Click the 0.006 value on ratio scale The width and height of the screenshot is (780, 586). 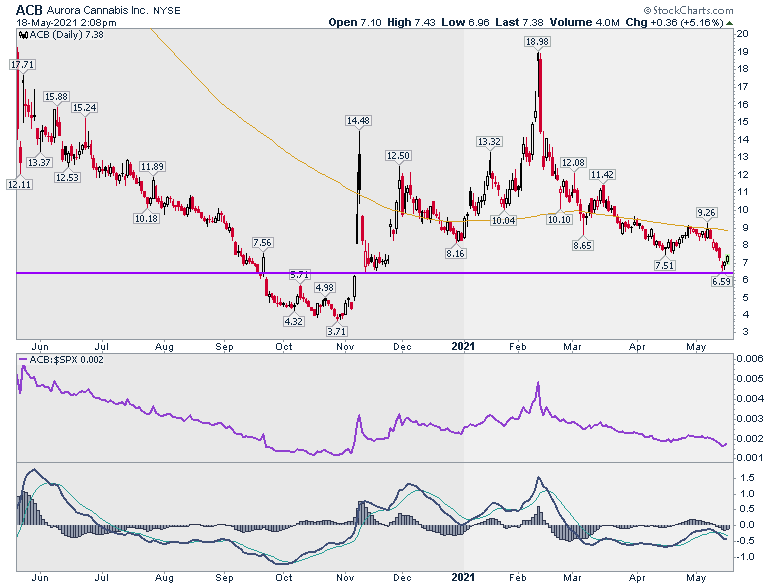(750, 359)
